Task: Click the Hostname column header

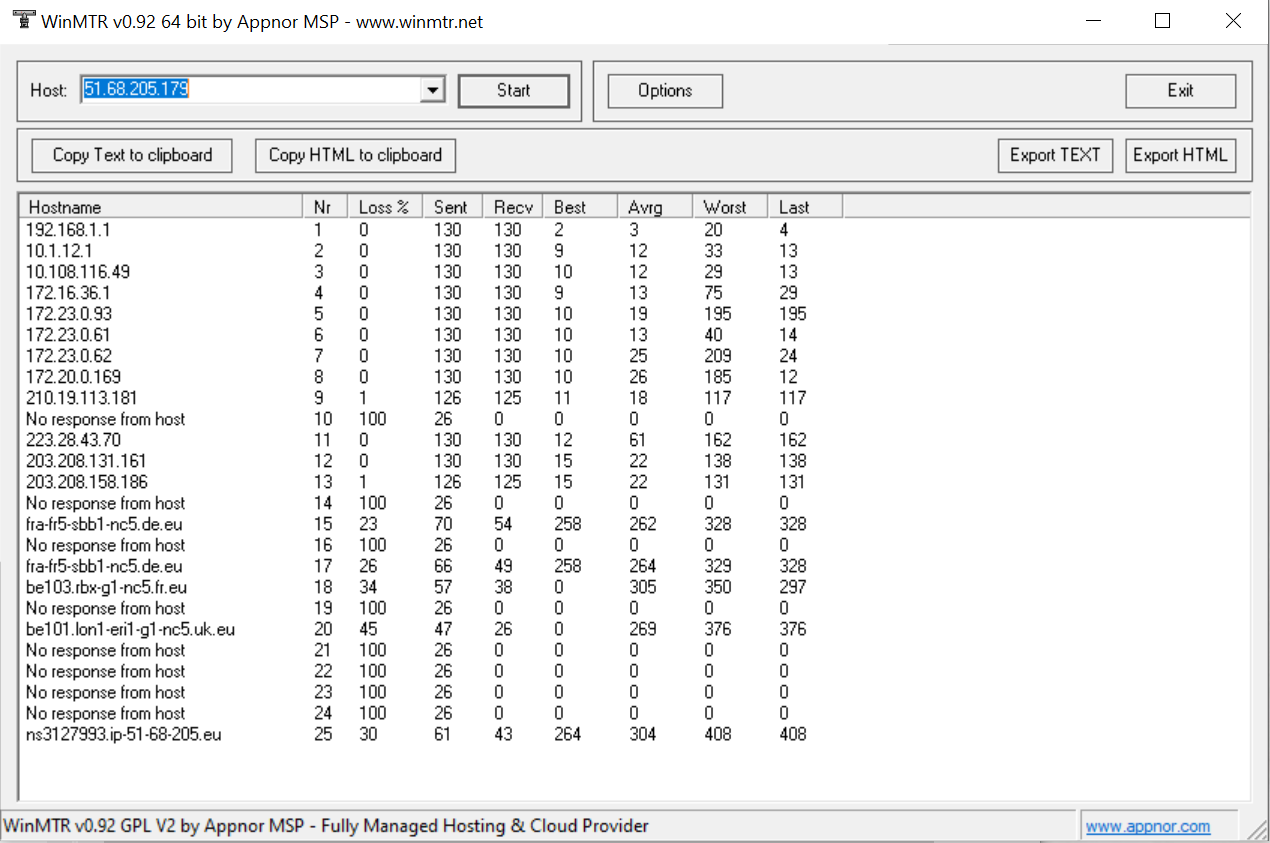Action: [x=160, y=207]
